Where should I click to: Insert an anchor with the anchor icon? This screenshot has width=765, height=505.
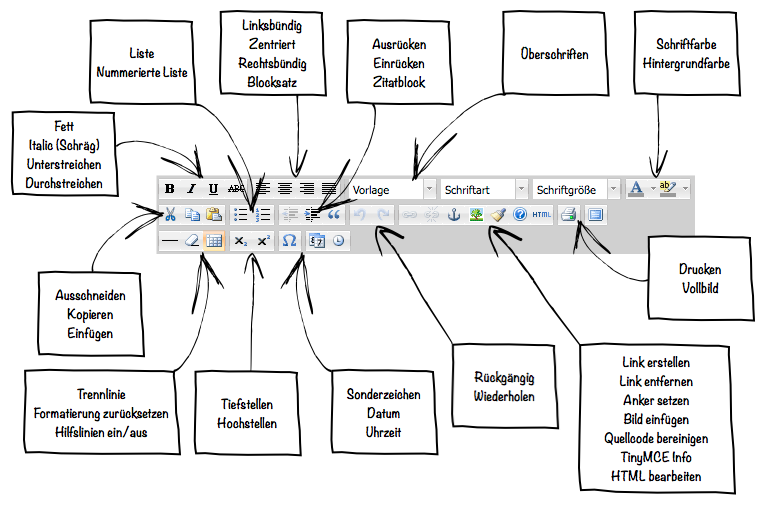pos(453,214)
